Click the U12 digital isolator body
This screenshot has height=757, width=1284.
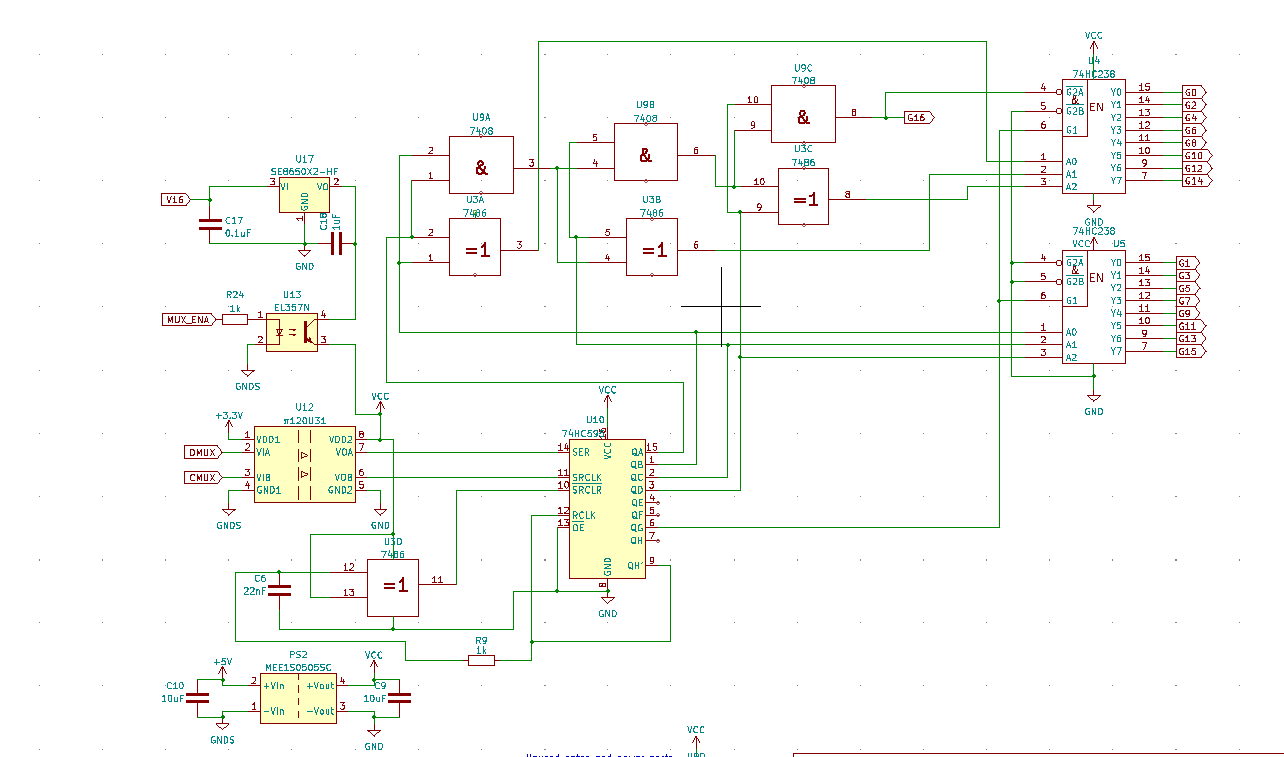click(304, 464)
